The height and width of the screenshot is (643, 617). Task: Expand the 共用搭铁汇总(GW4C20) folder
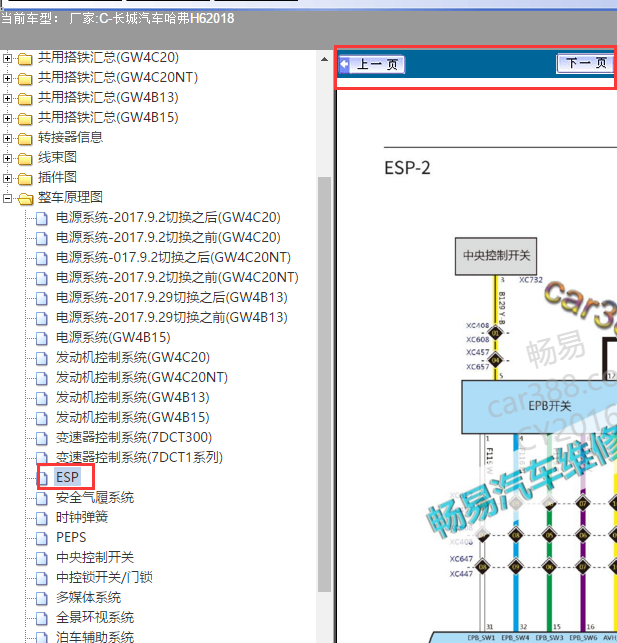(x=7, y=58)
